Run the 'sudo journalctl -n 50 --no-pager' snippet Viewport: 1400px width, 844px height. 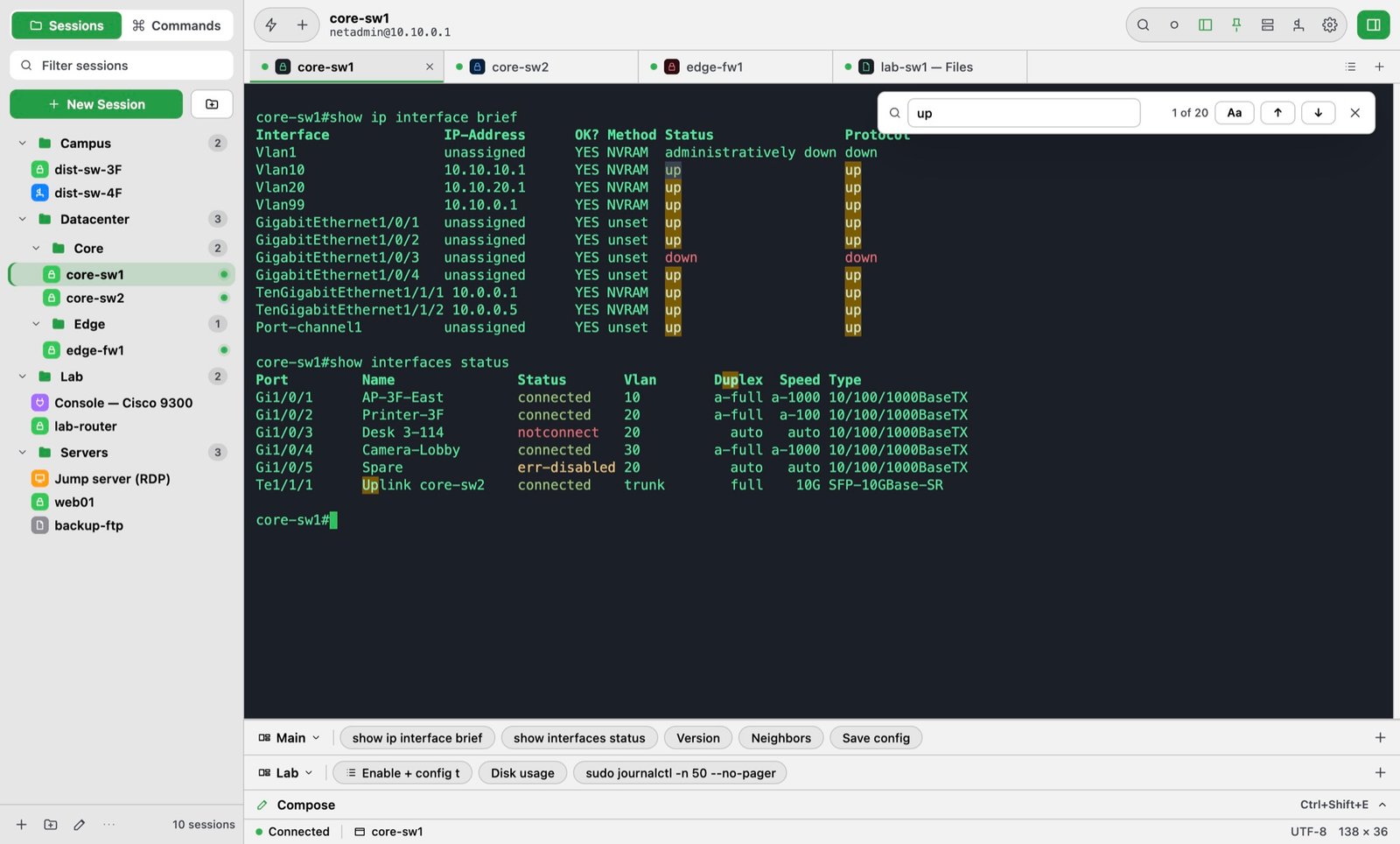click(x=681, y=773)
